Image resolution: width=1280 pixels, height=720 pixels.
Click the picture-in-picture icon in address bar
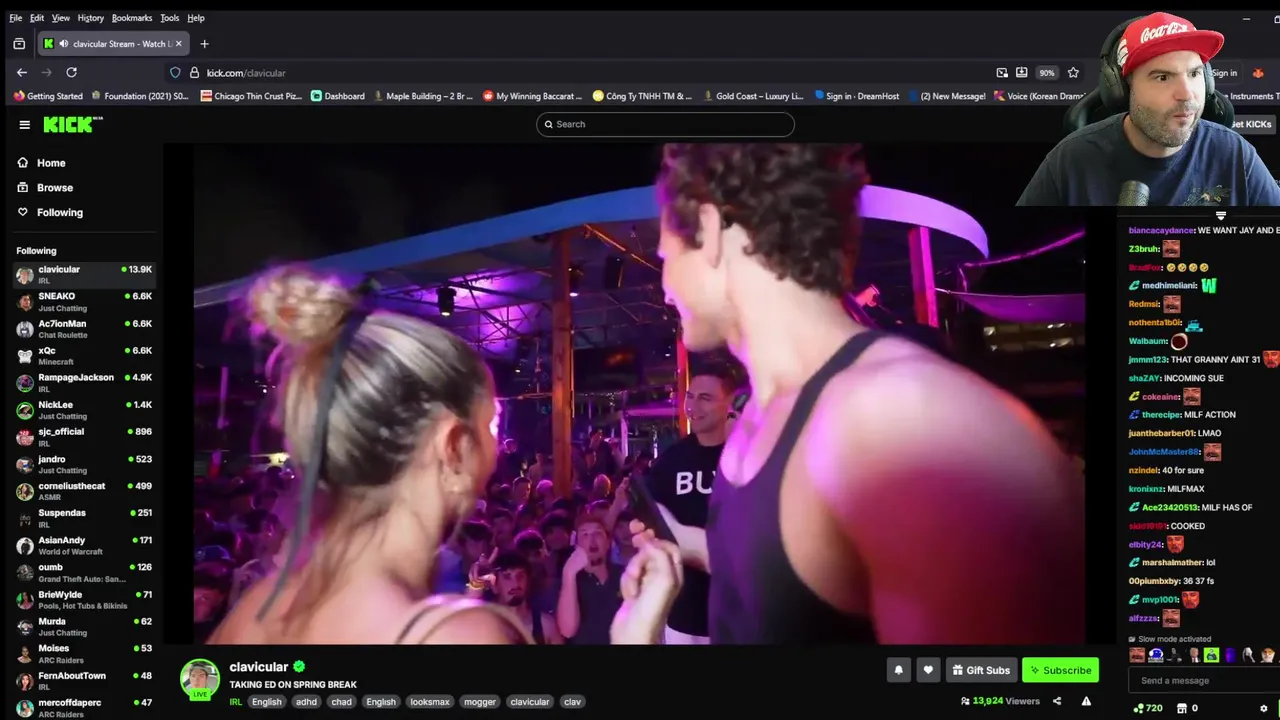[1002, 73]
